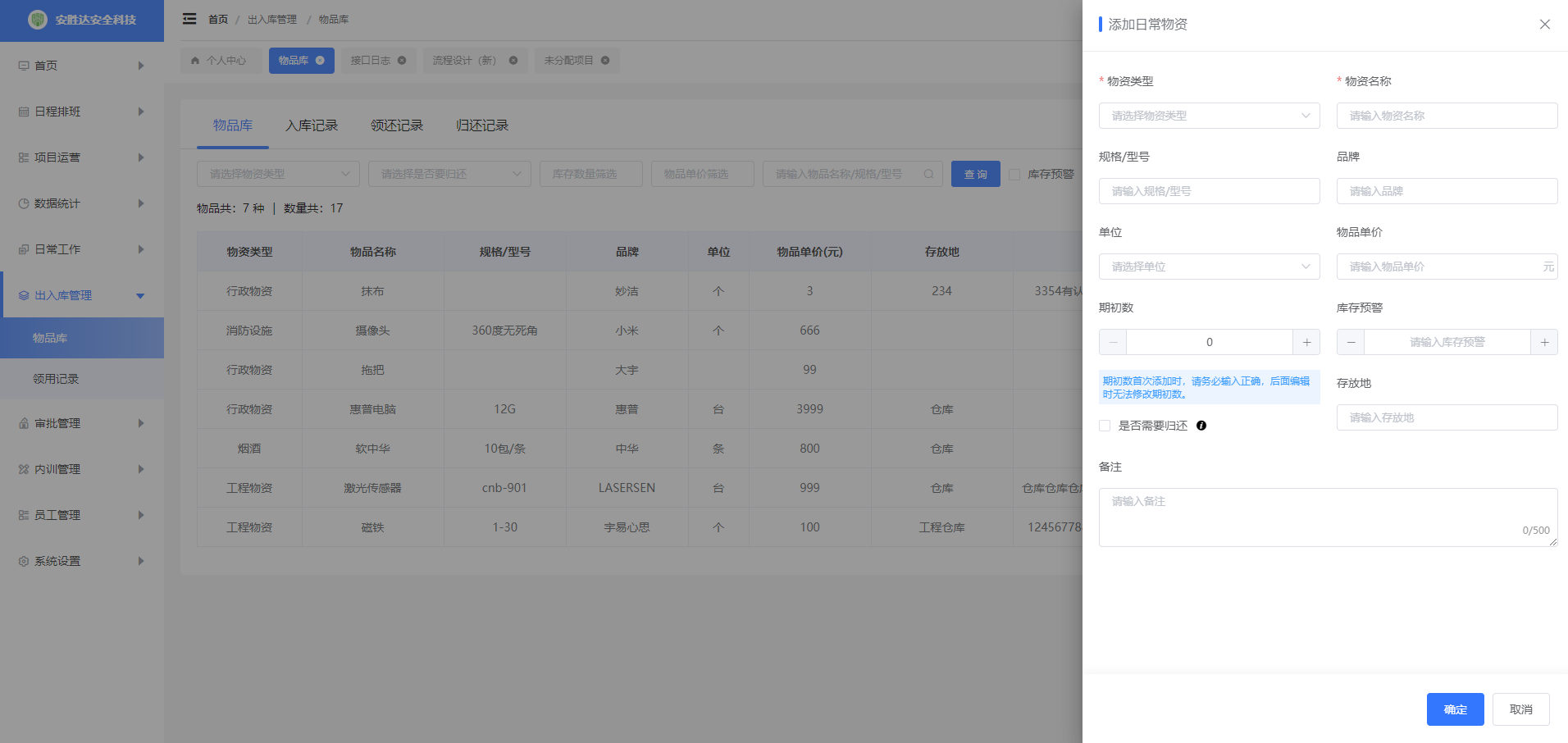Click the 备注 textarea field
Image resolution: width=1568 pixels, height=743 pixels.
click(x=1327, y=517)
